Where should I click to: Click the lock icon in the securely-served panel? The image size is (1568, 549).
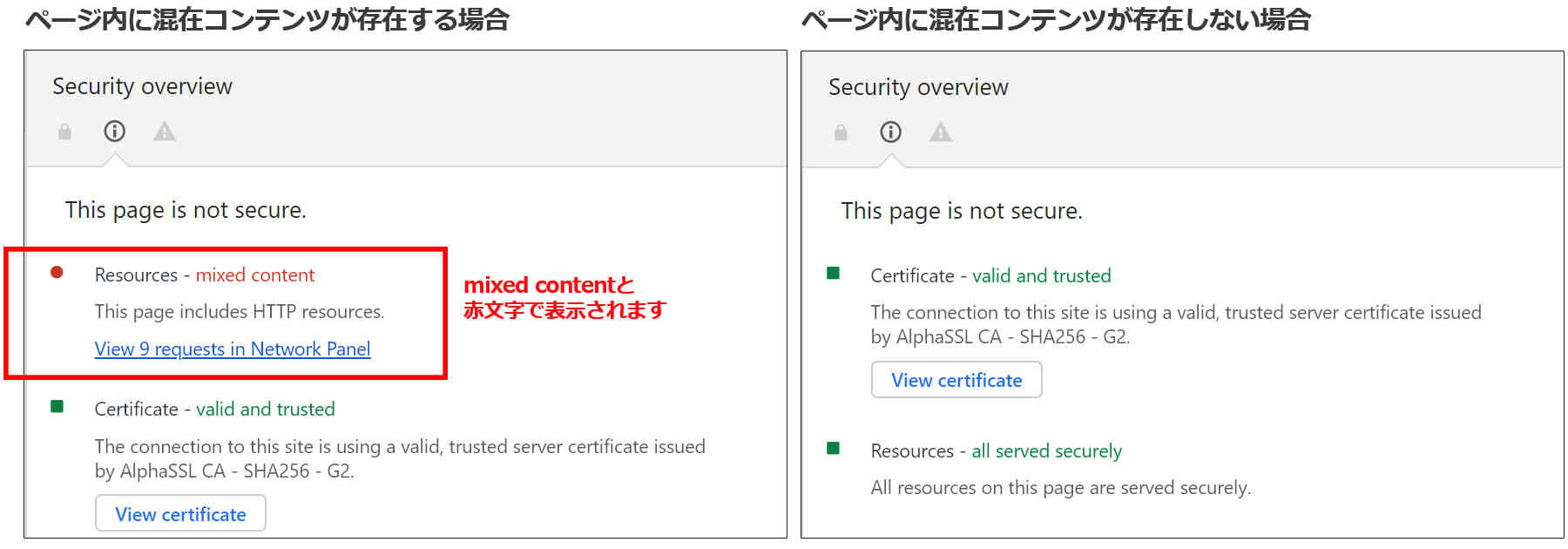point(841,132)
